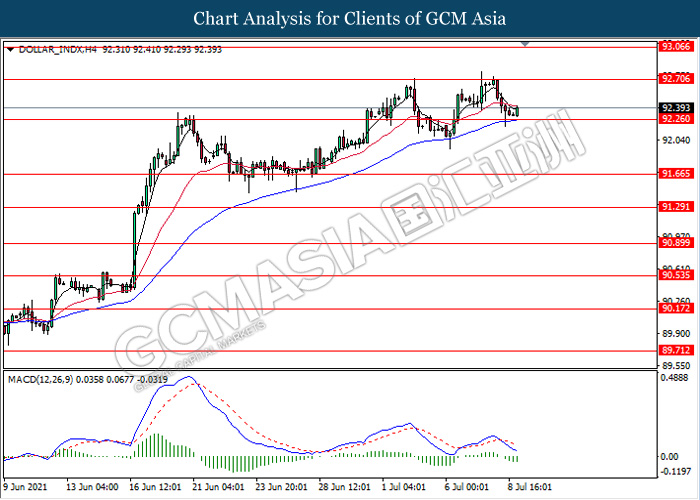Click the 89.550 price axis value
700x500 pixels.
(676, 366)
